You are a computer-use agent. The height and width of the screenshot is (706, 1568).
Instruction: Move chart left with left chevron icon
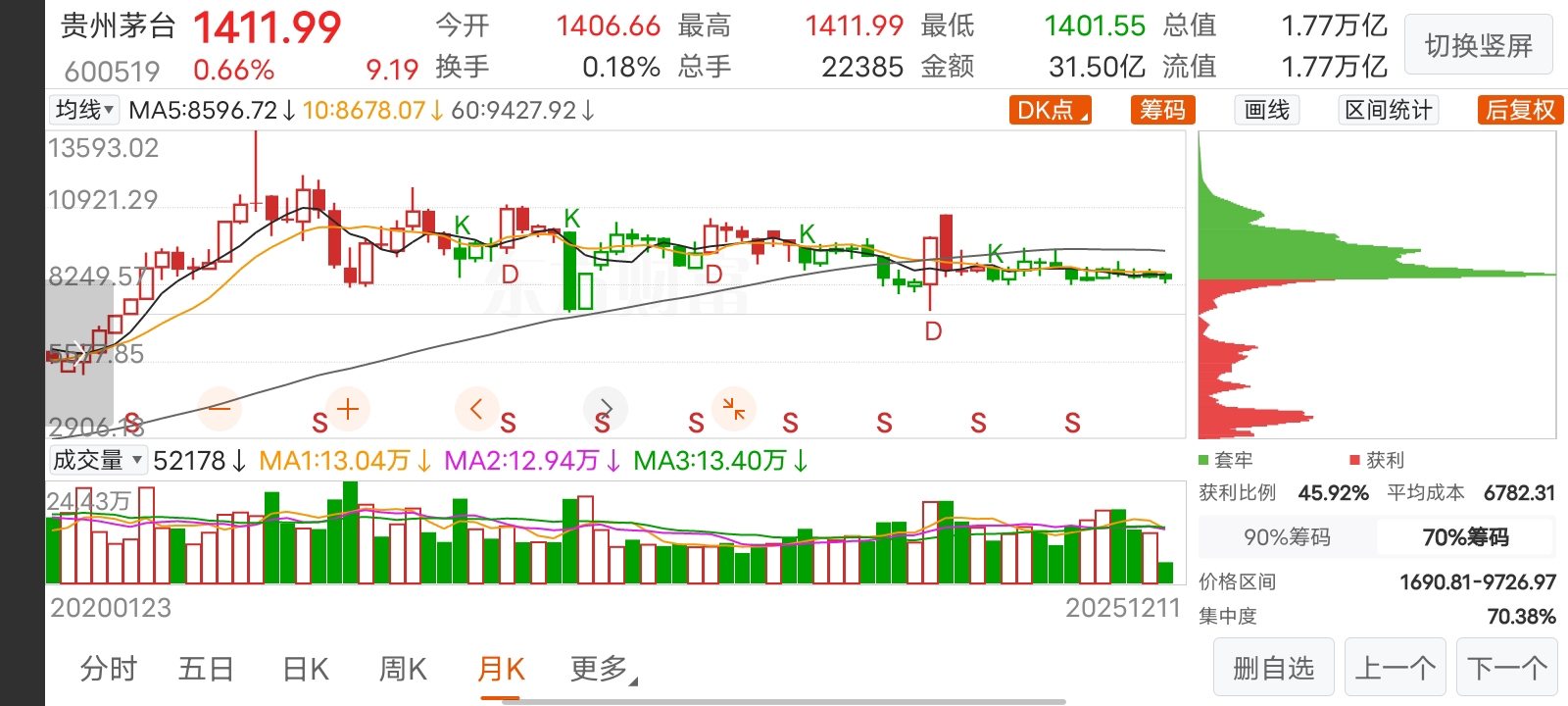[x=477, y=409]
